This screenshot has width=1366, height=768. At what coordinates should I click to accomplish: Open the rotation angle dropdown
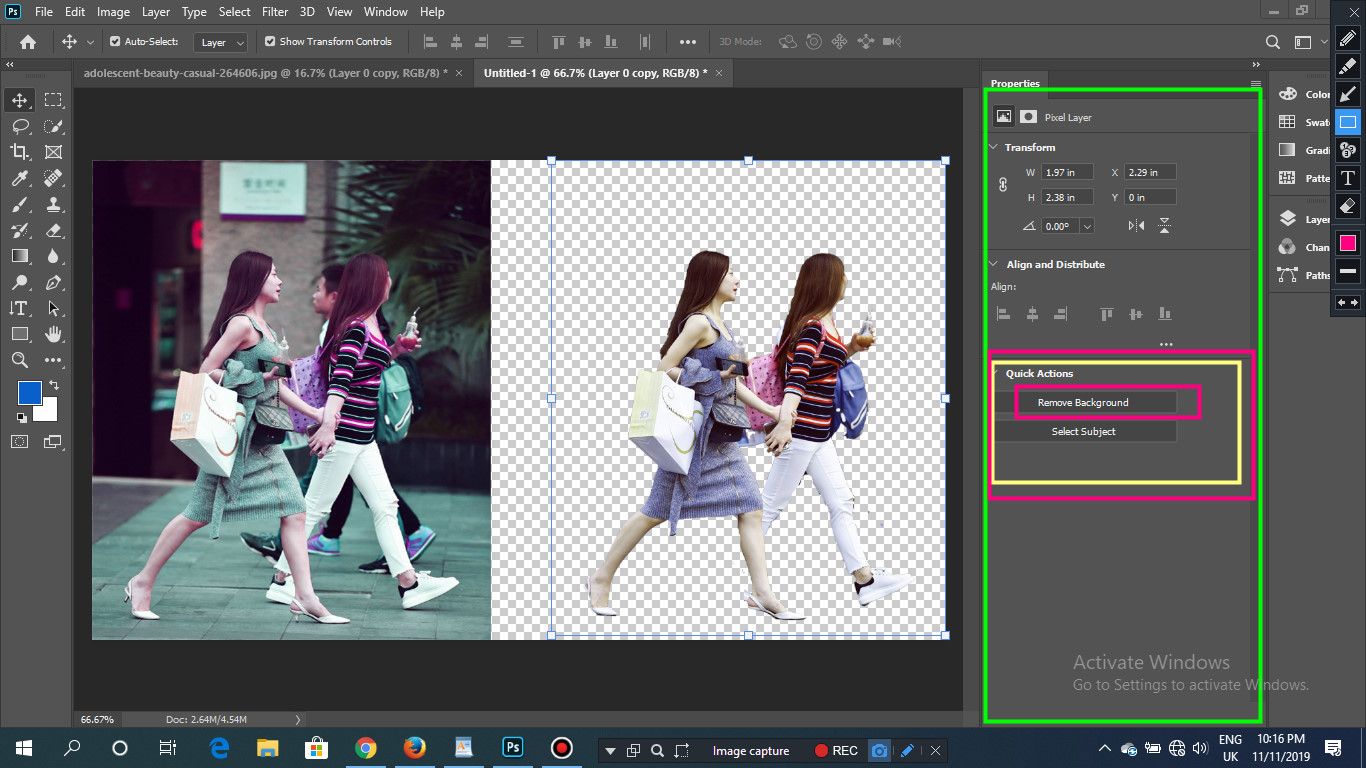coord(1087,226)
